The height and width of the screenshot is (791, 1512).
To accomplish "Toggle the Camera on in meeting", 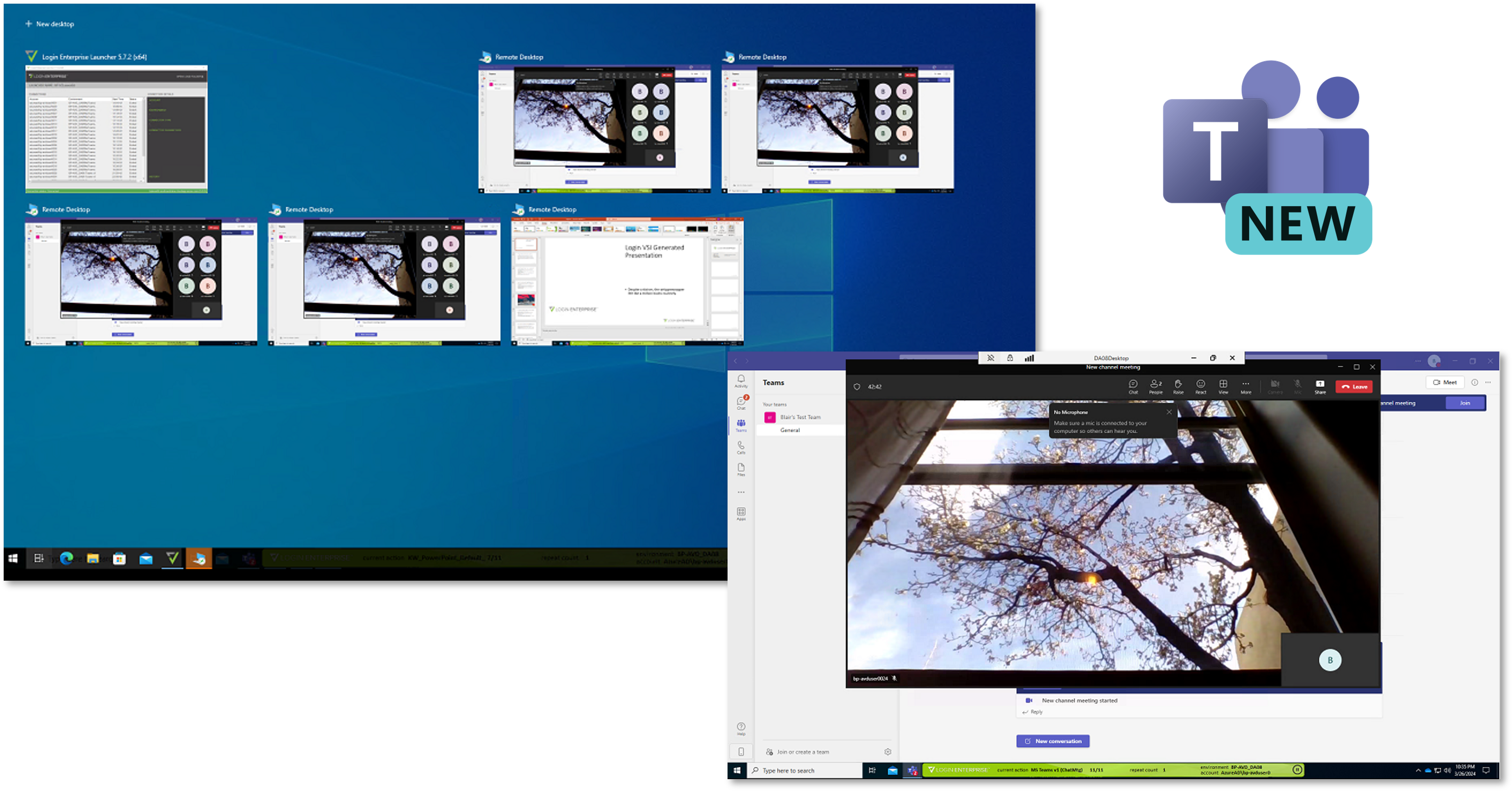I will (1275, 385).
